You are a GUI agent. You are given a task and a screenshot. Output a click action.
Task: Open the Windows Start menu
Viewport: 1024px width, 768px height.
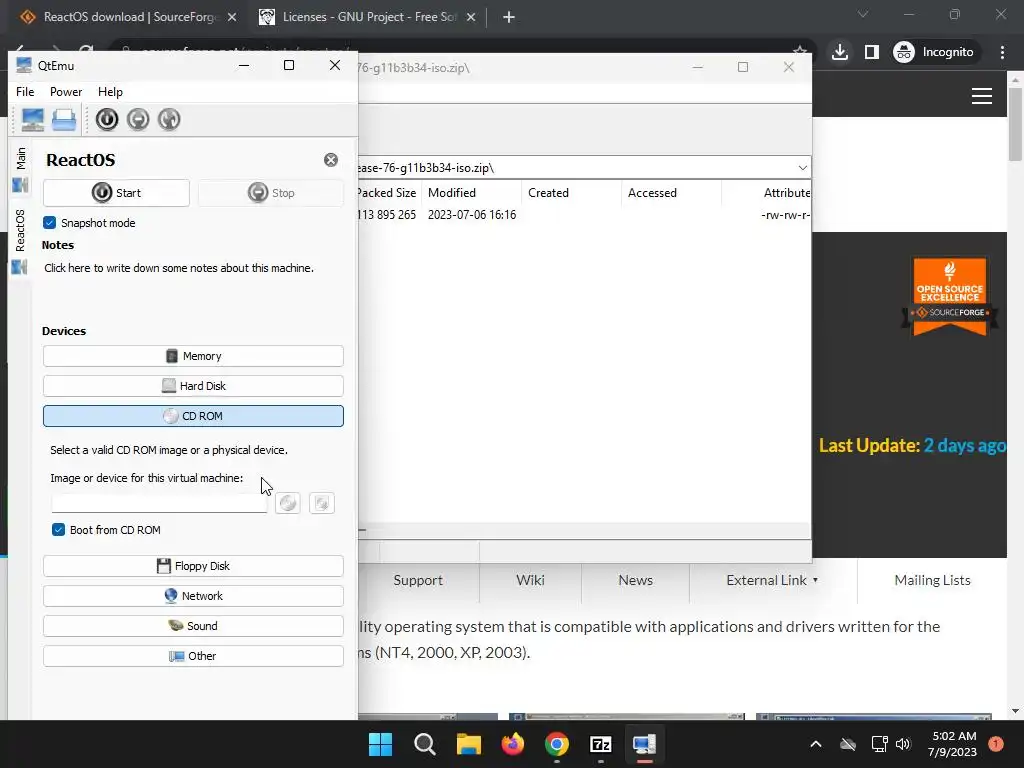tap(381, 744)
